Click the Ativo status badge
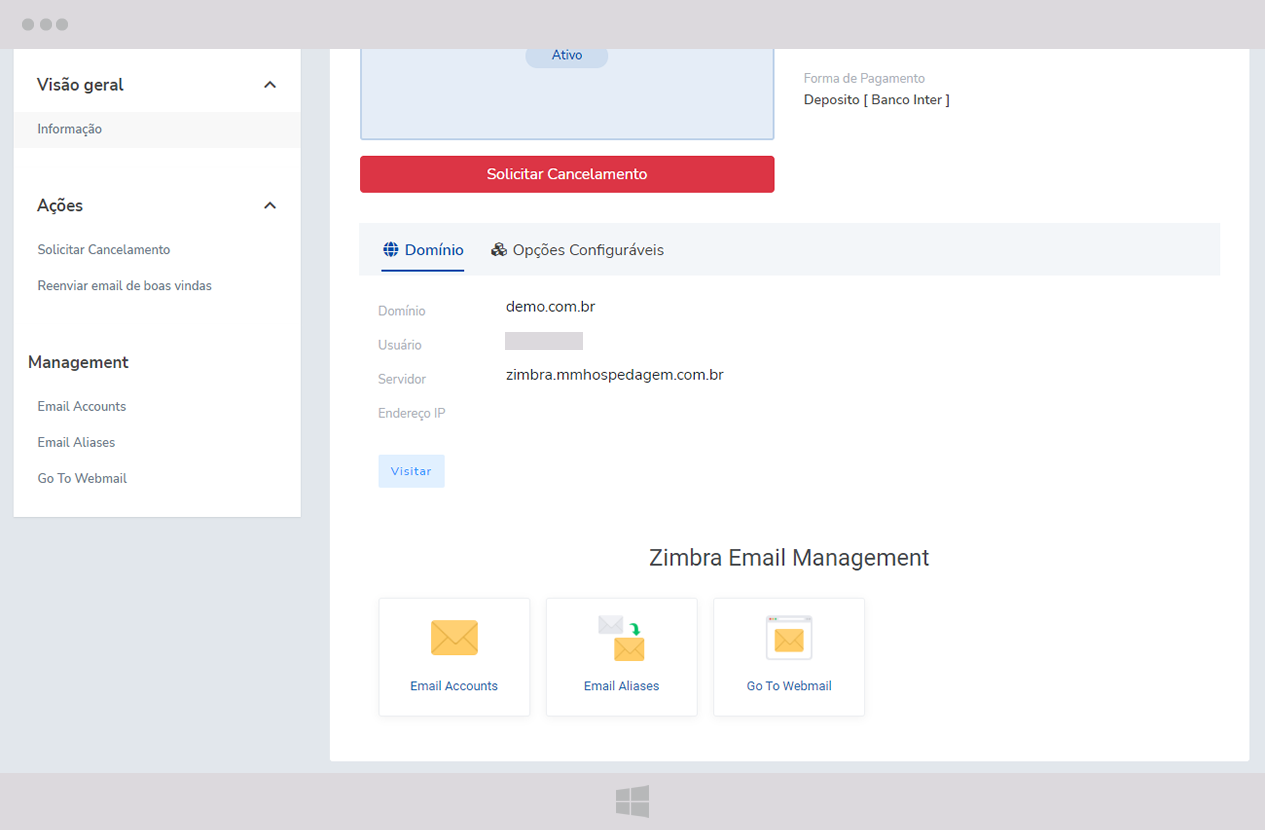Screen dimensions: 1265x830 point(567,56)
